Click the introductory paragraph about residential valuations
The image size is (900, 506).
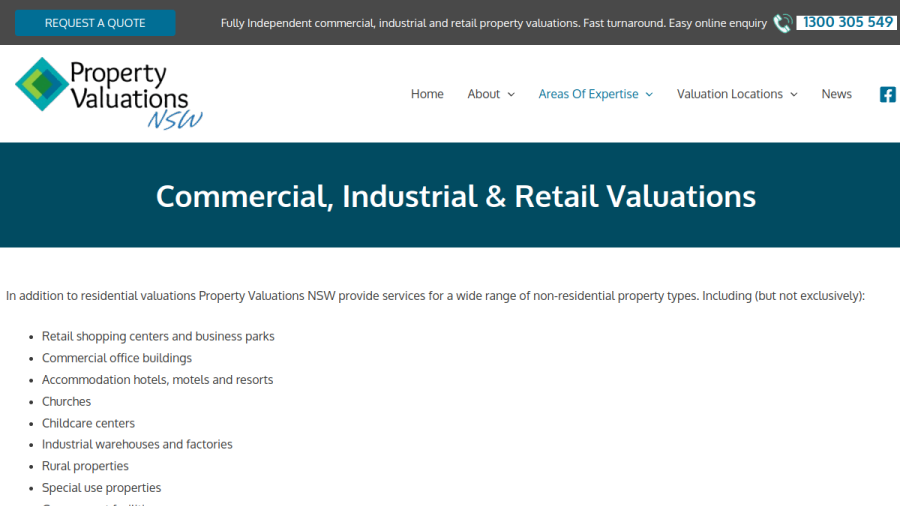pyautogui.click(x=435, y=296)
